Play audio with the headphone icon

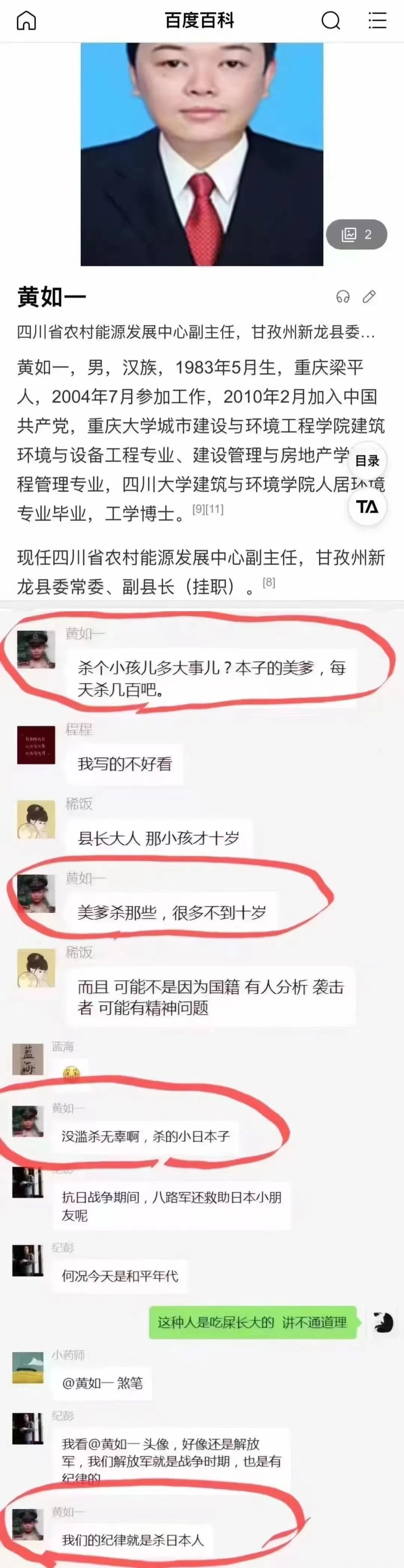pos(343,297)
